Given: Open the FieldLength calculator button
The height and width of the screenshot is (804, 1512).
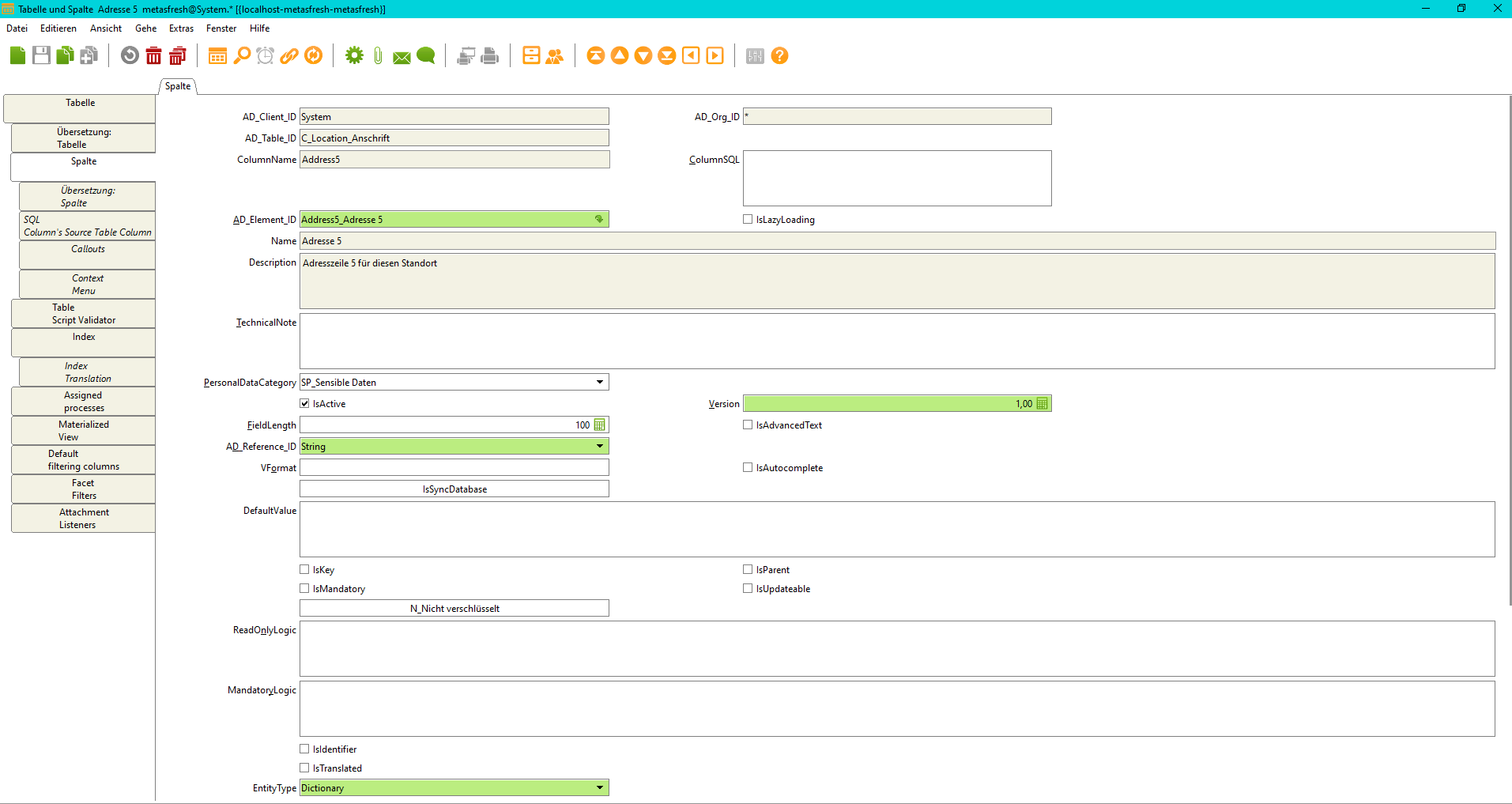Looking at the screenshot, I should click(x=599, y=425).
